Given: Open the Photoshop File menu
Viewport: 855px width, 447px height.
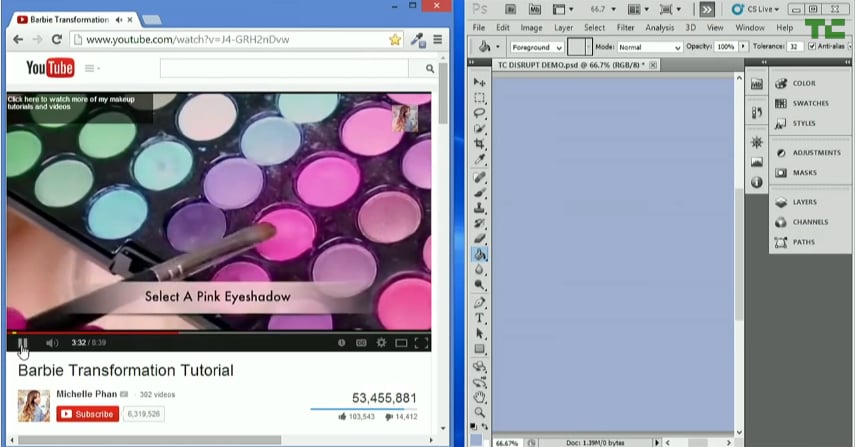Looking at the screenshot, I should (x=479, y=27).
